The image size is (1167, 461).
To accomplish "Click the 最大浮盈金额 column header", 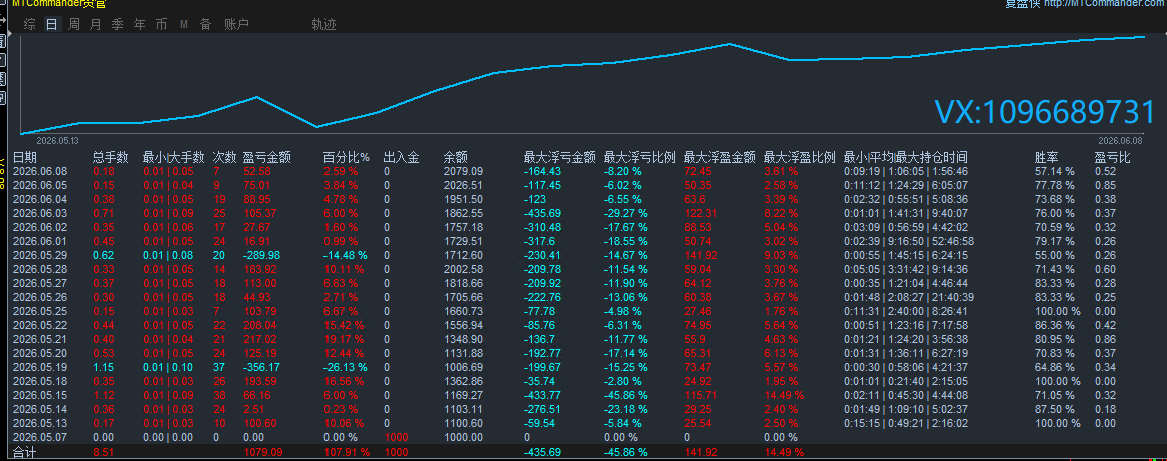I will 720,157.
